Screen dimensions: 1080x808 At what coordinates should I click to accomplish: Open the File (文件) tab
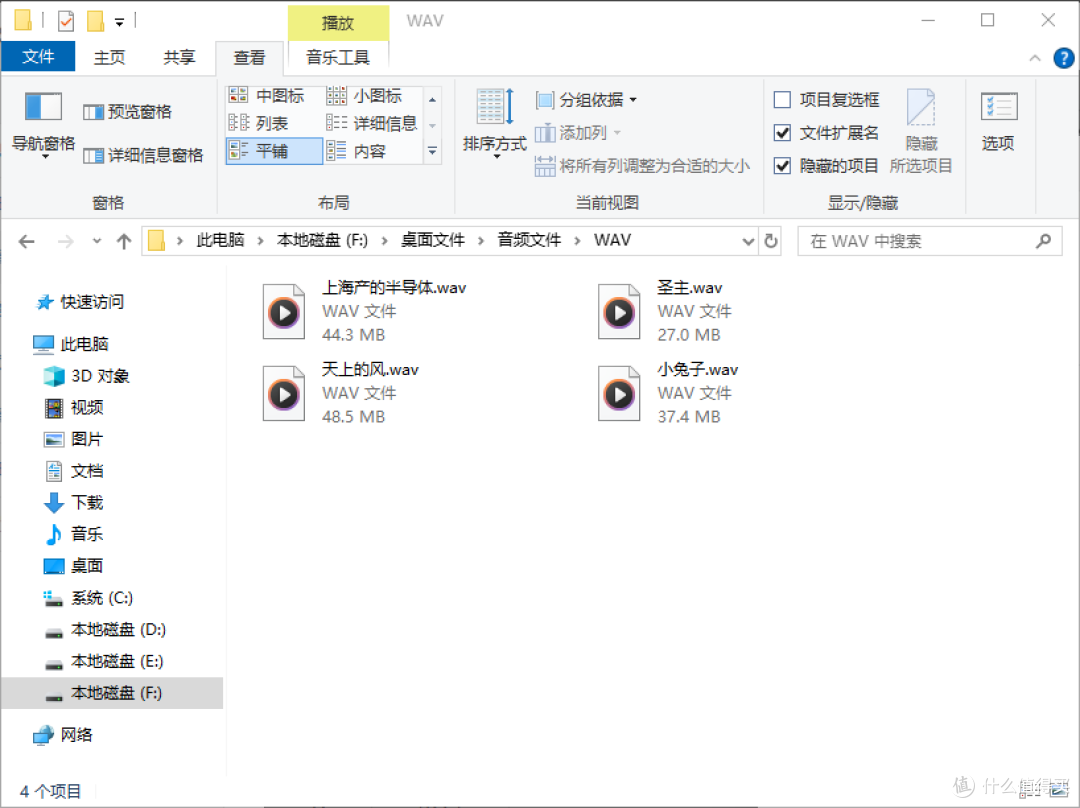click(x=38, y=56)
